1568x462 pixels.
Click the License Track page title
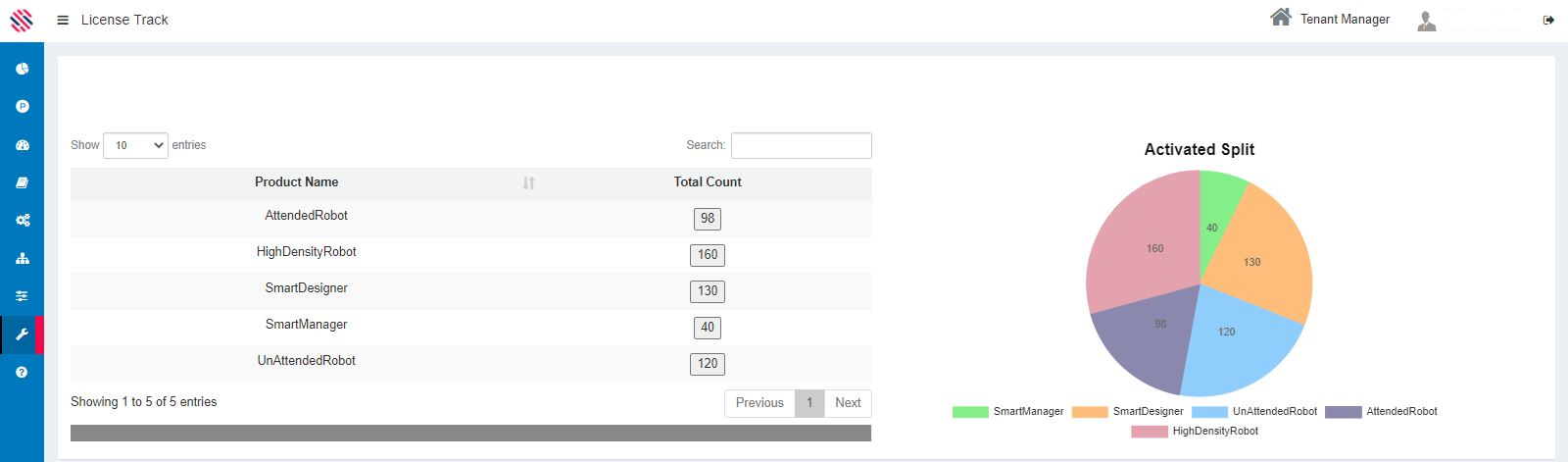(124, 20)
